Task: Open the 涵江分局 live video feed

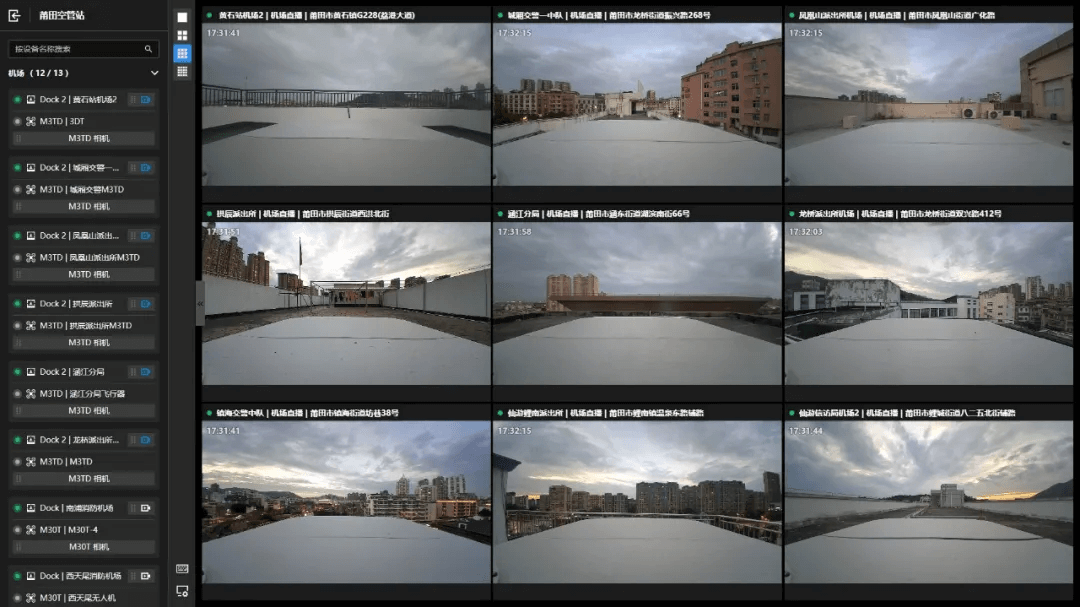Action: [637, 303]
